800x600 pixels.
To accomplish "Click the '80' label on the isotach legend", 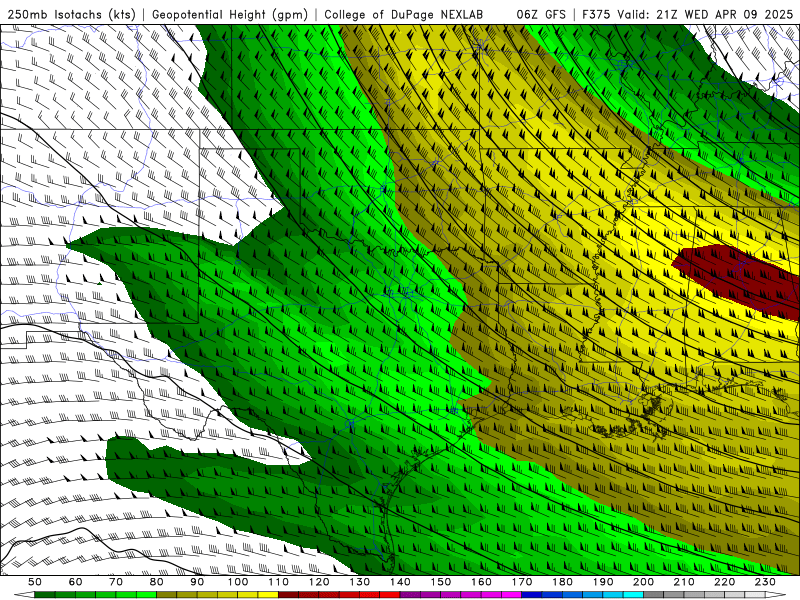I will tap(157, 582).
